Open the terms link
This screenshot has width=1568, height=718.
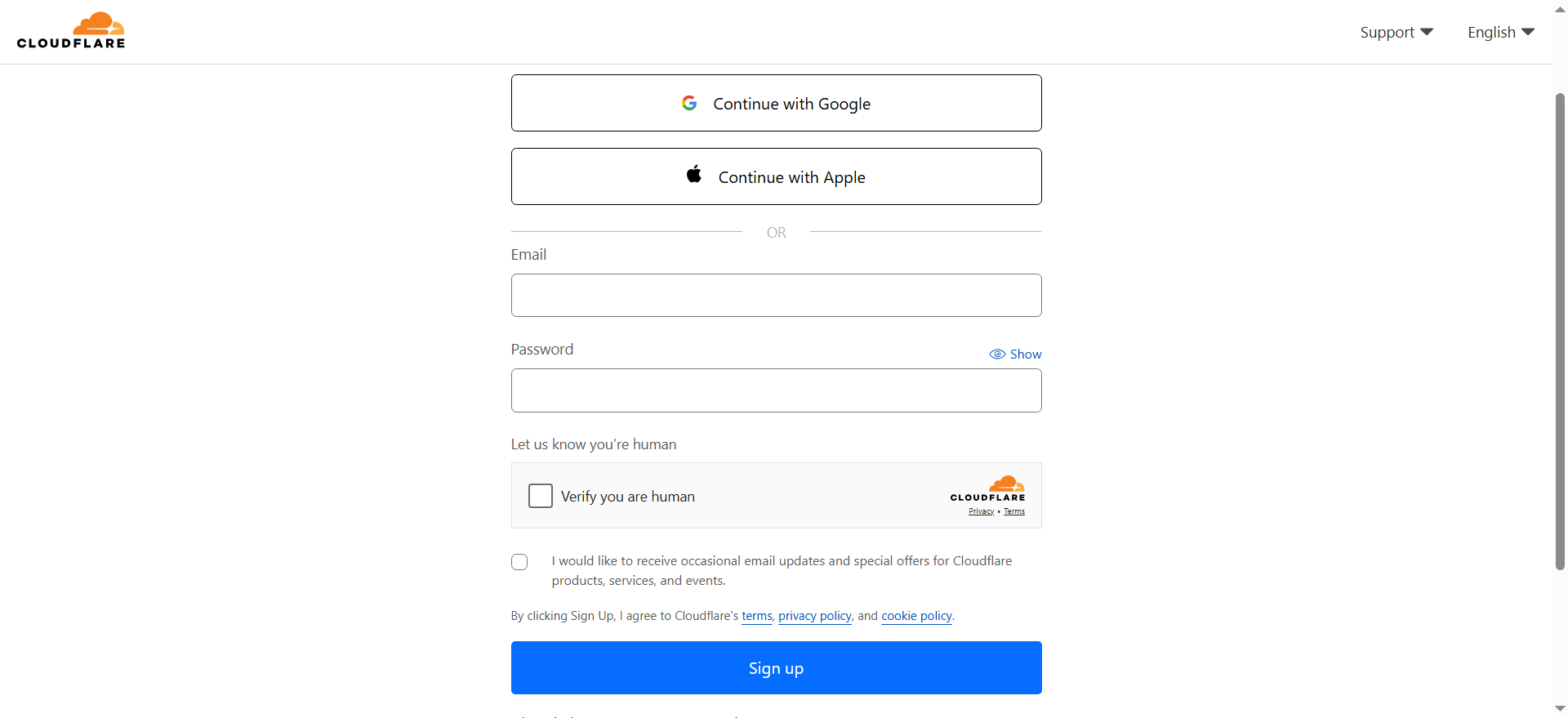(757, 616)
